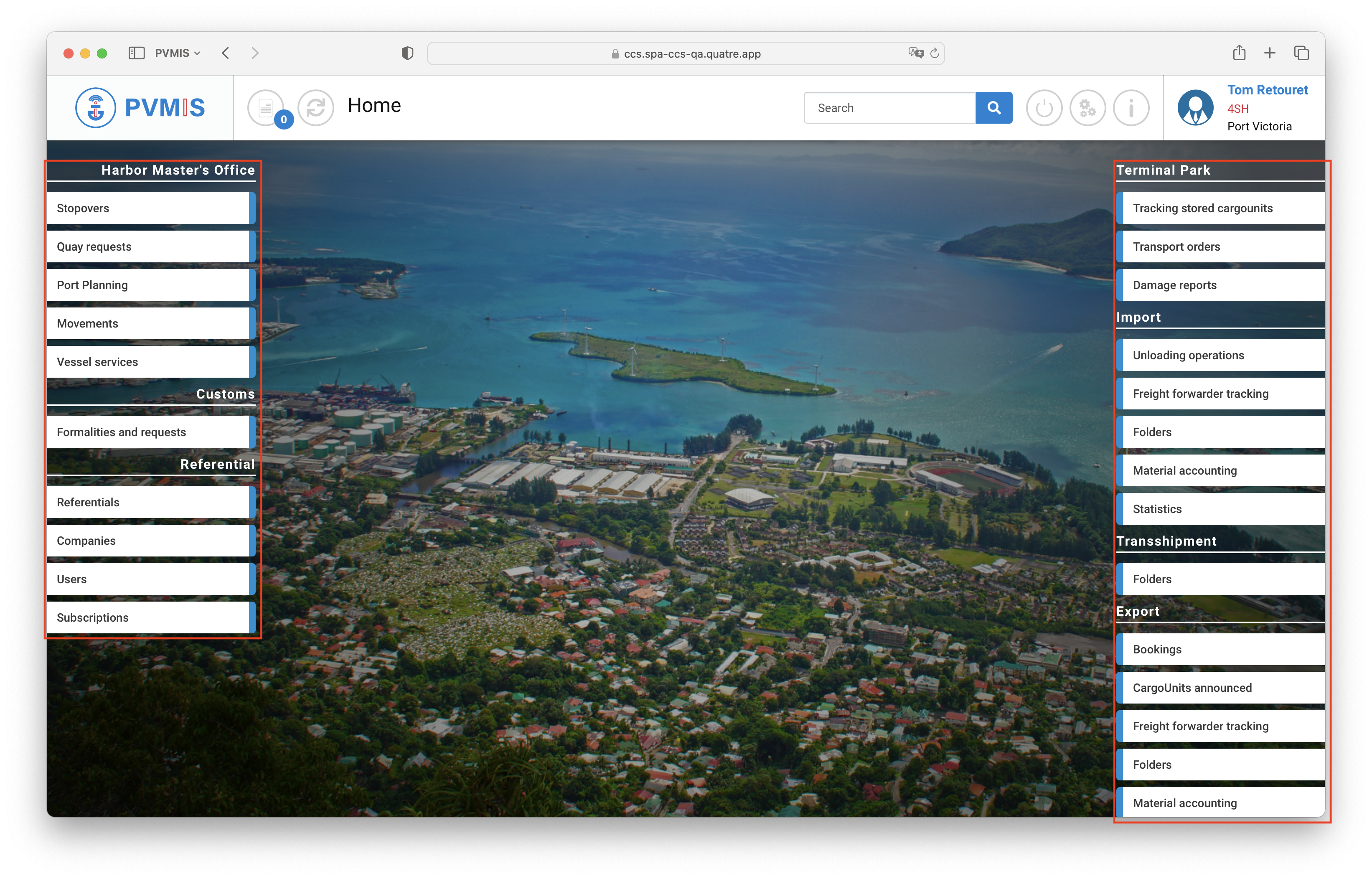Open Stopovers menu item
The width and height of the screenshot is (1372, 879).
pos(151,208)
